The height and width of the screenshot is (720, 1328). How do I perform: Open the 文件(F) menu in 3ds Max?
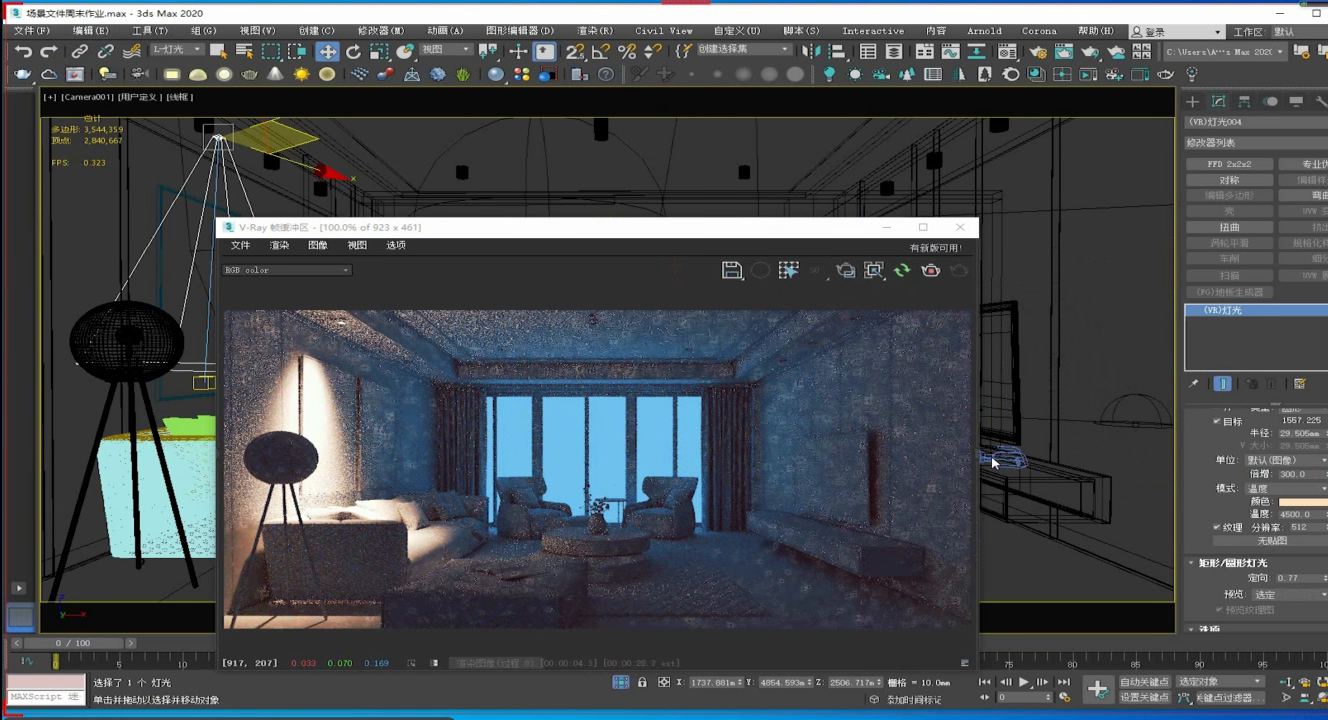31,31
